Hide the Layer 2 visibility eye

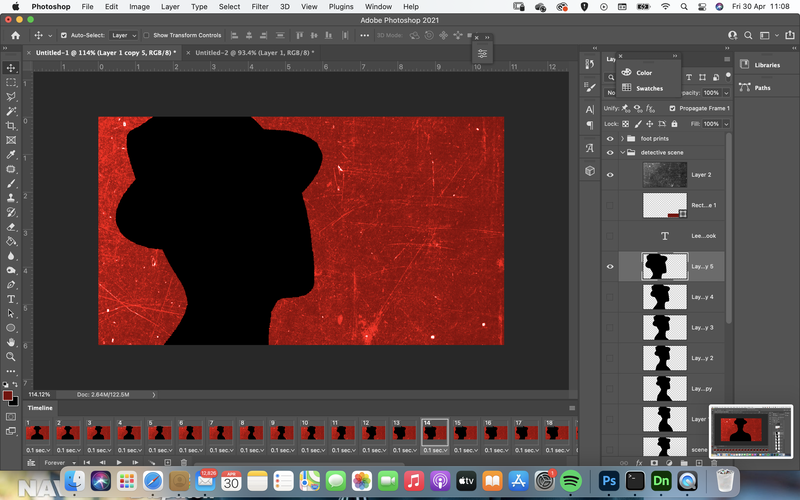(610, 174)
